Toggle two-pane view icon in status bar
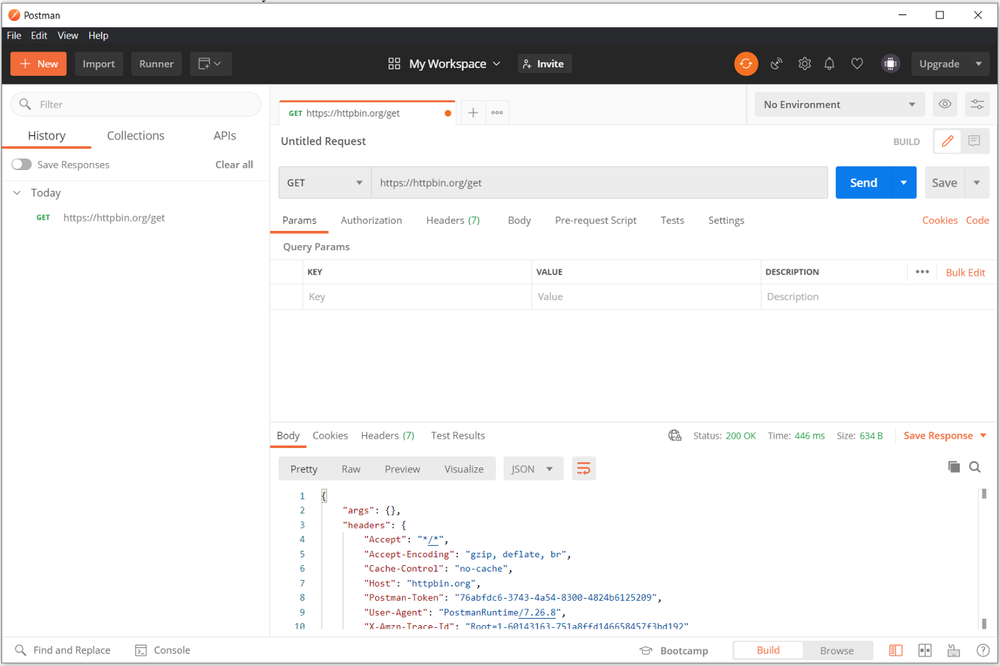Viewport: 1000px width, 666px height. point(924,650)
